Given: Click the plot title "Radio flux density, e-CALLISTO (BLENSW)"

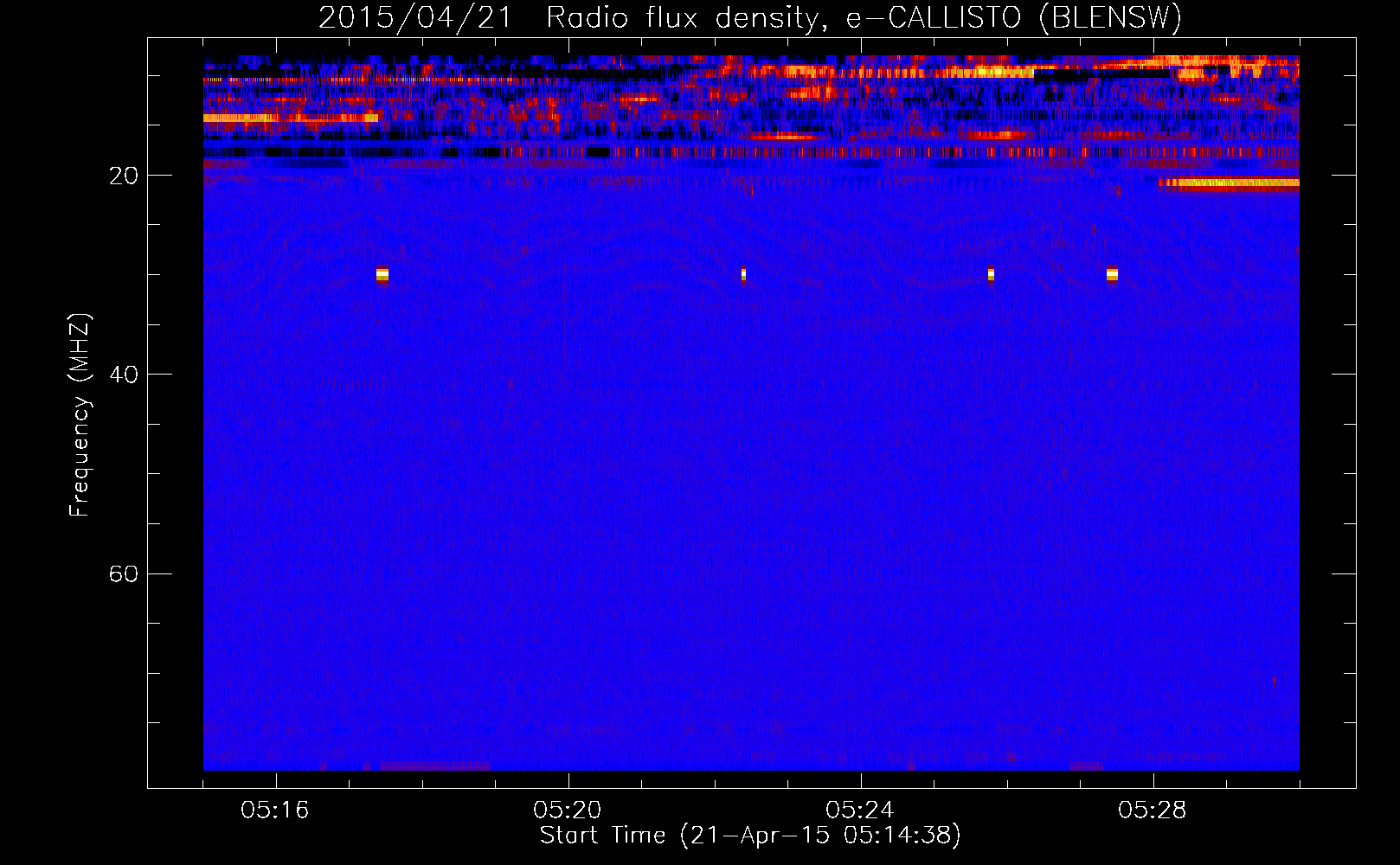Looking at the screenshot, I should point(864,17).
